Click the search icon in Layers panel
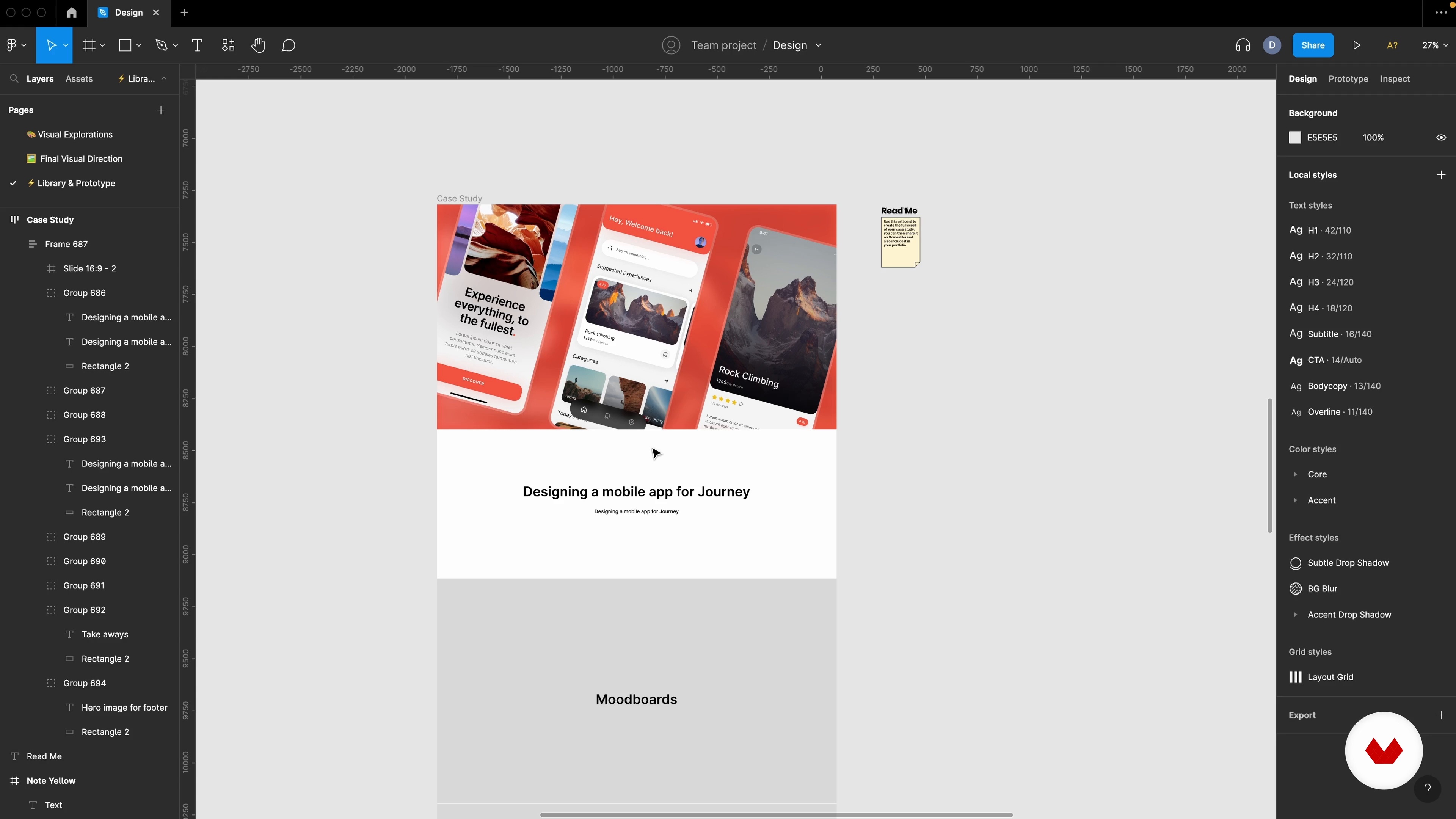This screenshot has width=1456, height=819. [14, 78]
